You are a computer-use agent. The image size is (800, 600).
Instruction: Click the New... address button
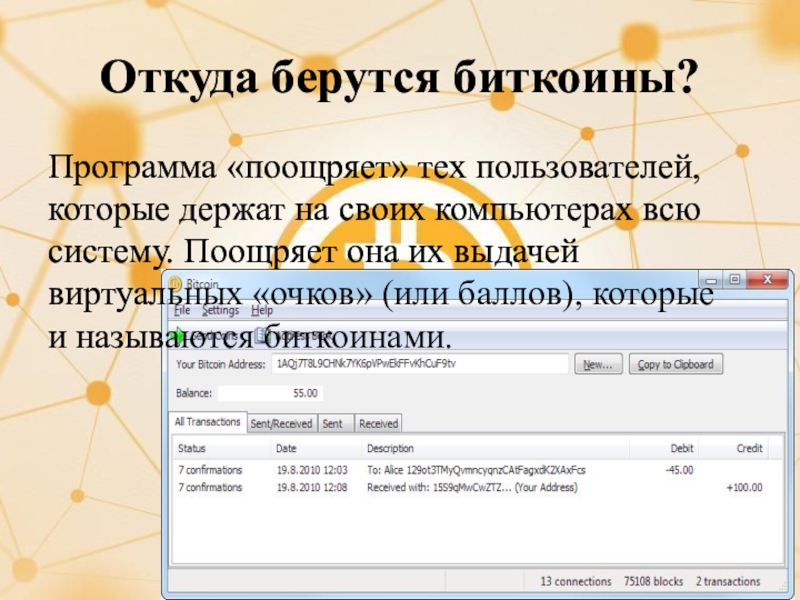pyautogui.click(x=598, y=364)
